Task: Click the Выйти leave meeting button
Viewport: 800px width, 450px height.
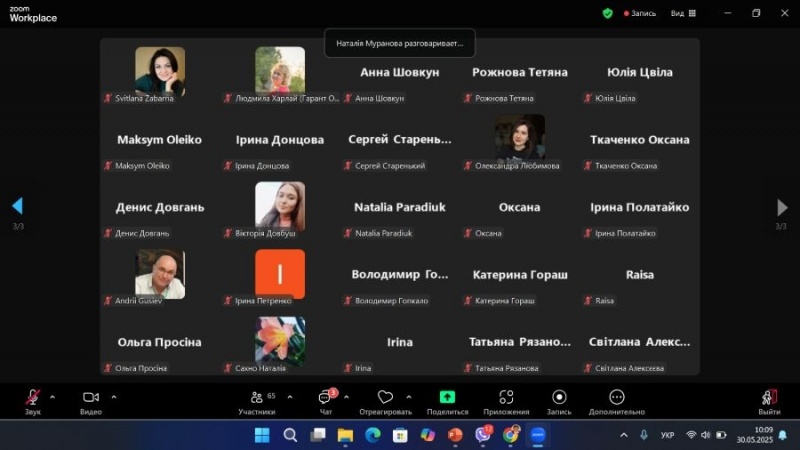Action: pos(769,398)
